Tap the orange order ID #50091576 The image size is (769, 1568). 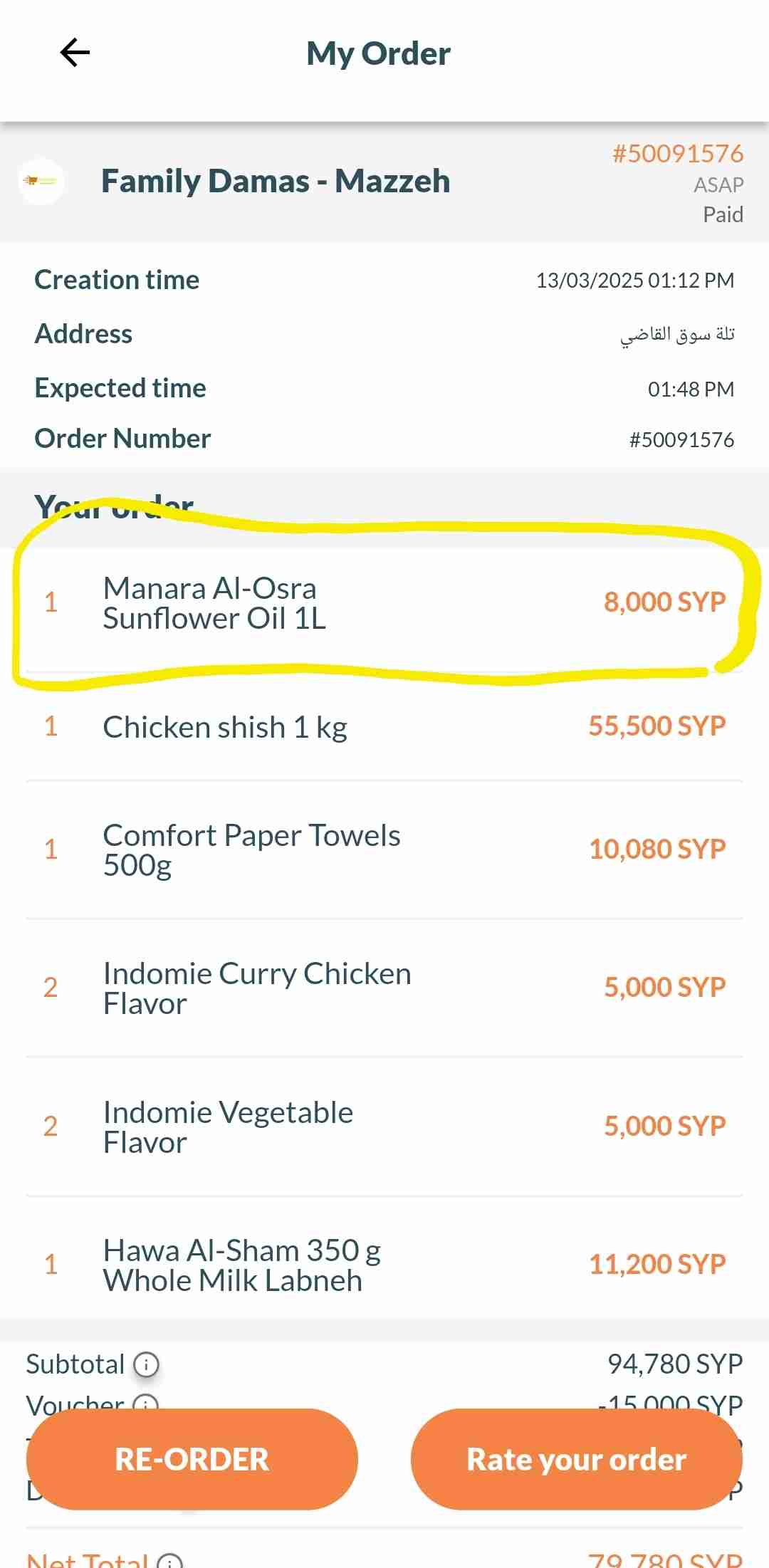tap(677, 154)
